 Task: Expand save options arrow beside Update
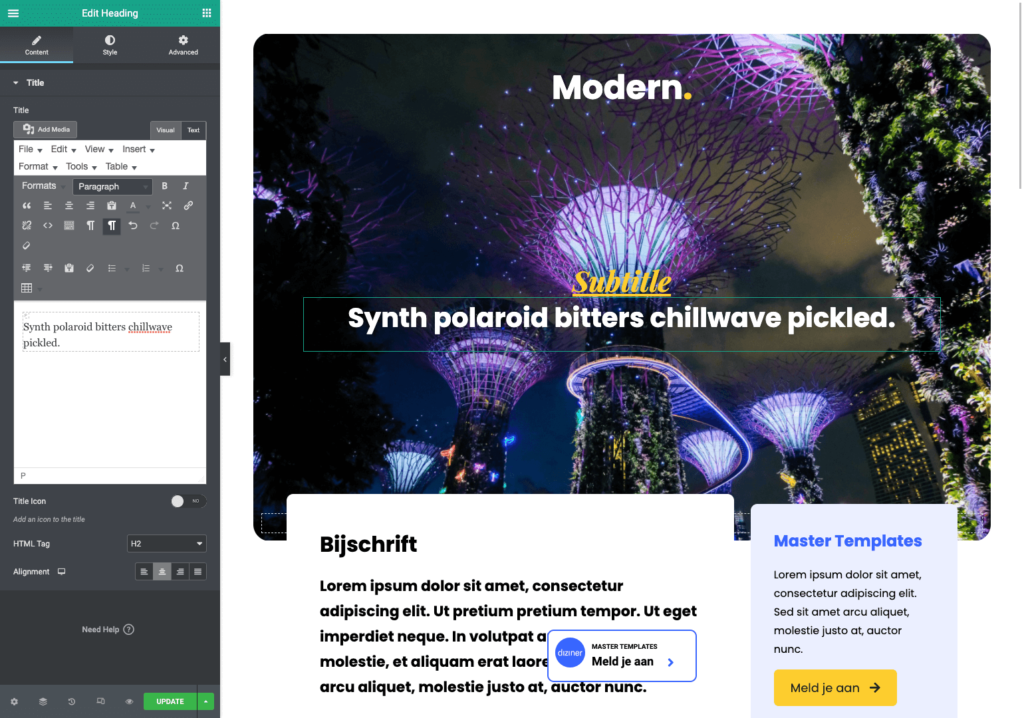[206, 701]
